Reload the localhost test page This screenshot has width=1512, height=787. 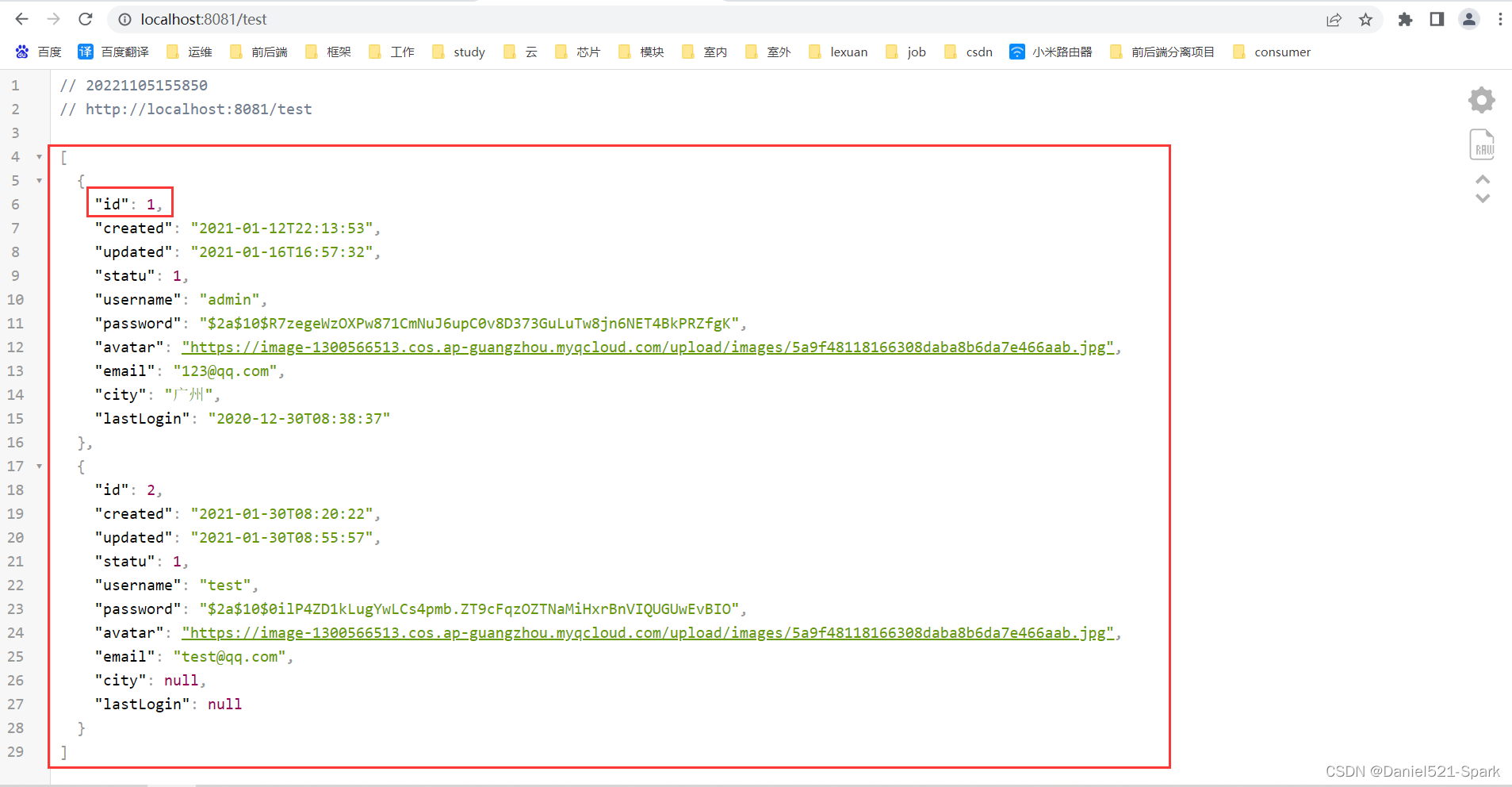[x=86, y=19]
